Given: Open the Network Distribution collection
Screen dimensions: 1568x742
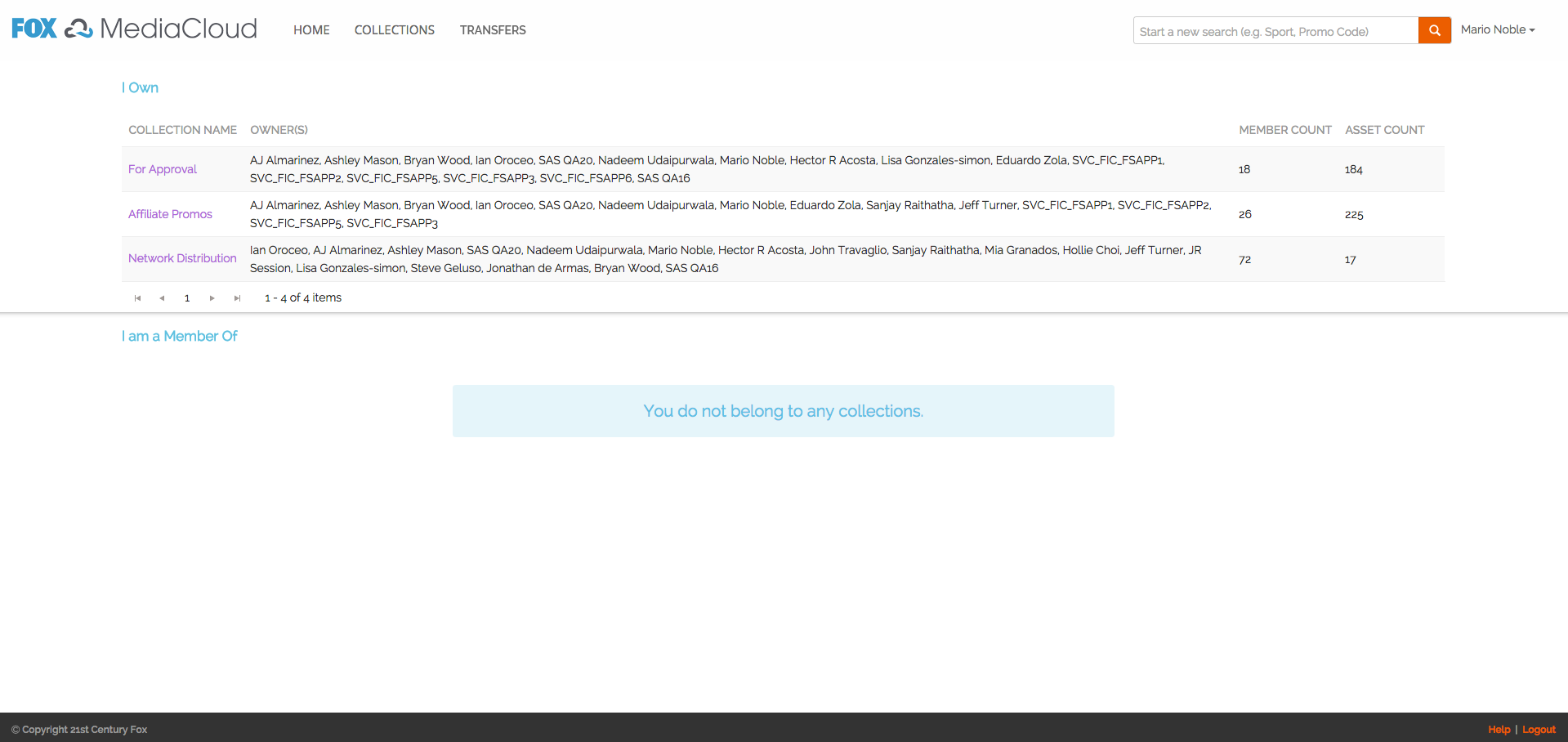Looking at the screenshot, I should [x=182, y=258].
